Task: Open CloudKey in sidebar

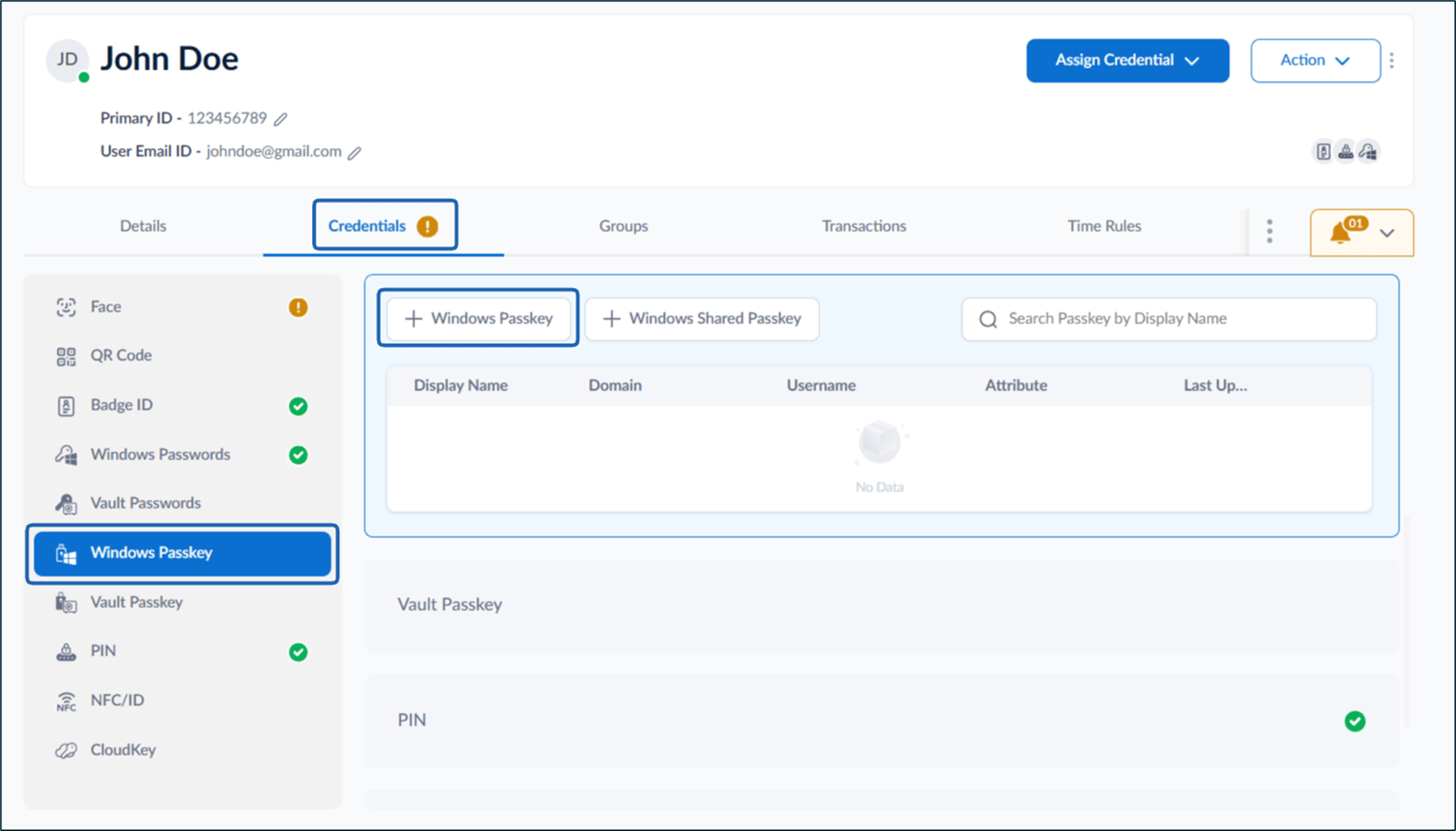Action: click(182, 750)
